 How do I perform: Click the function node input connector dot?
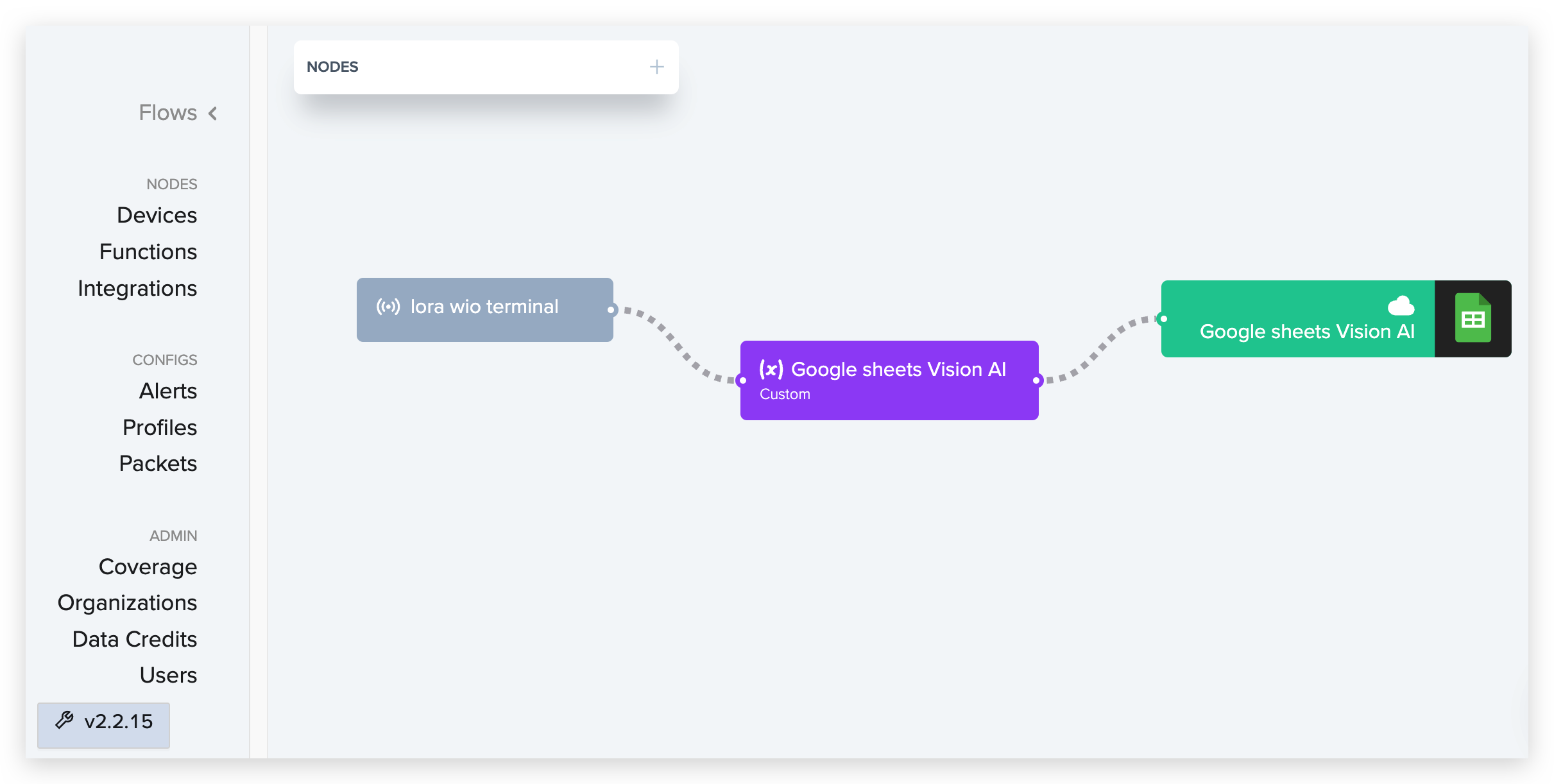(742, 380)
